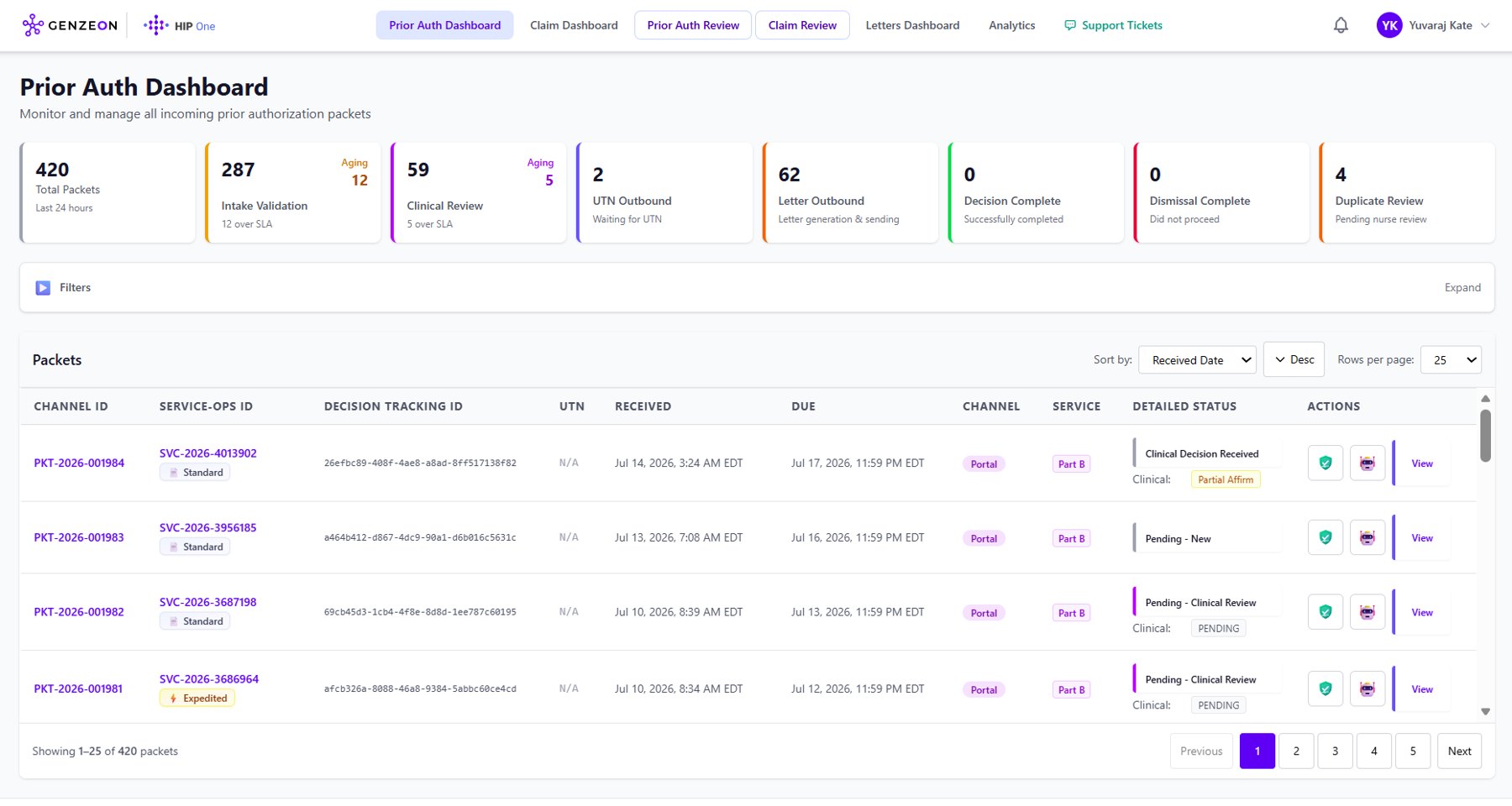The width and height of the screenshot is (1512, 806).
Task: View packet PKT-2026-001981
Action: click(1422, 689)
